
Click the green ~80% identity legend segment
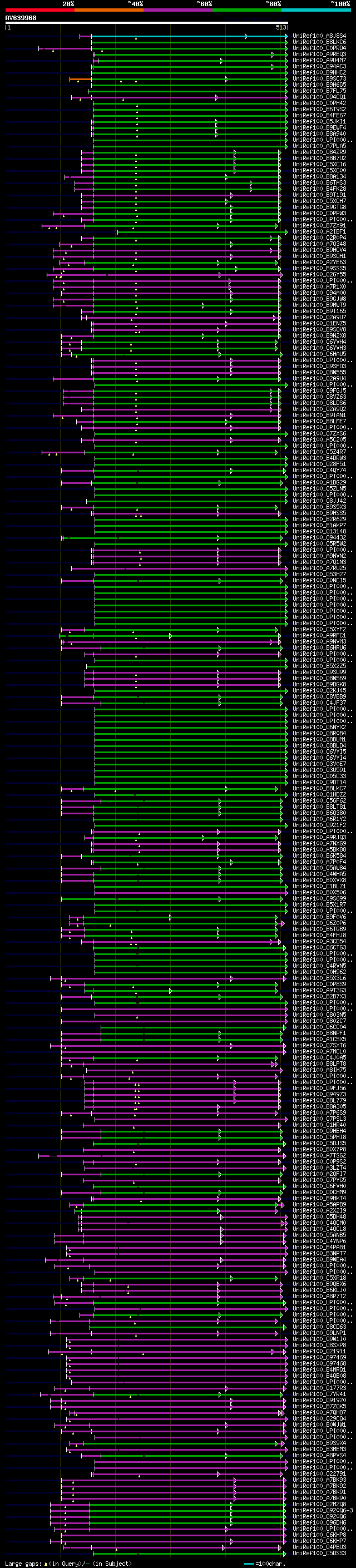pos(247,10)
